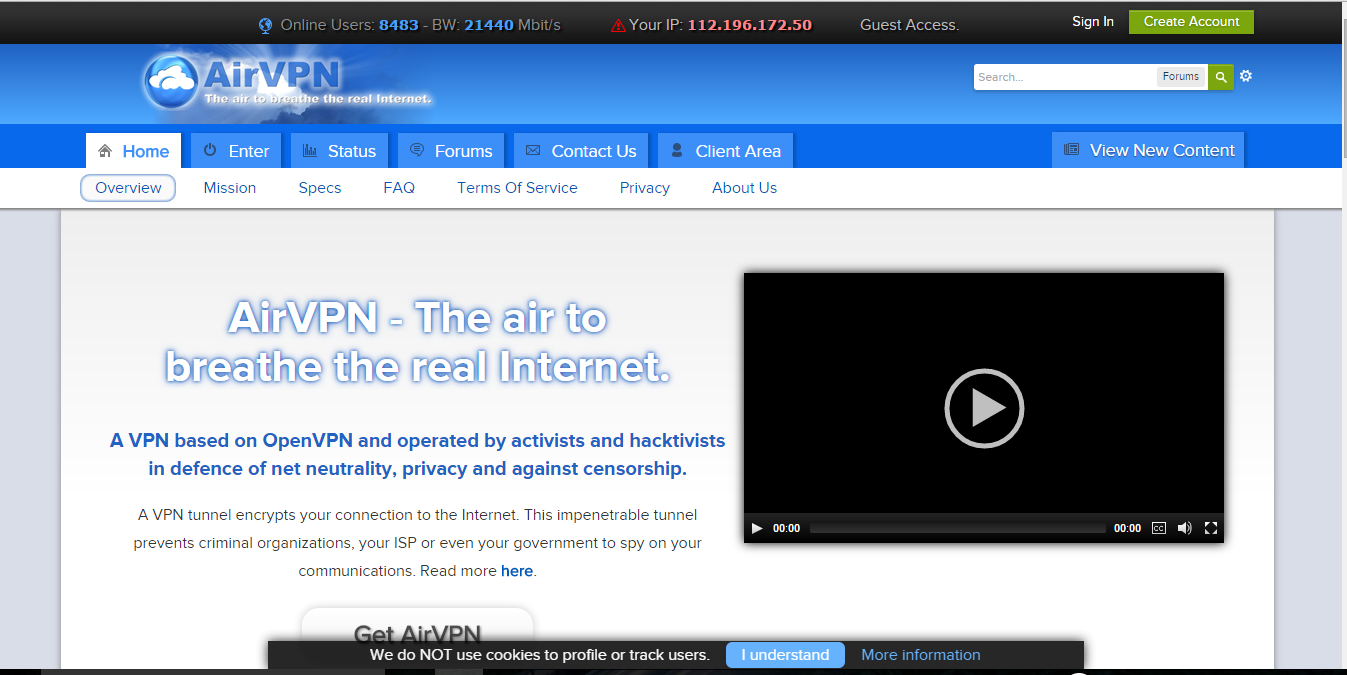Viewport: 1347px width, 675px height.
Task: Click the Sign In link
Action: pyautogui.click(x=1093, y=22)
